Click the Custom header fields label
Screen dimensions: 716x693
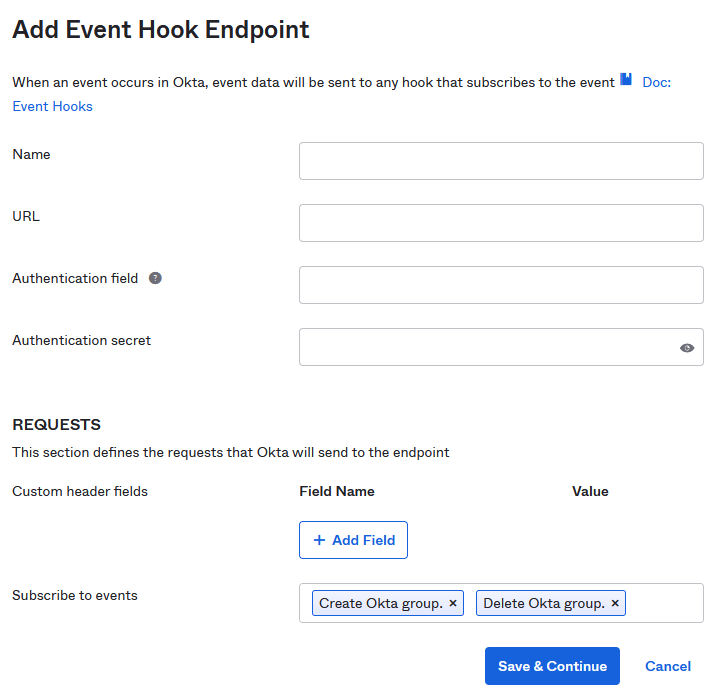click(80, 491)
